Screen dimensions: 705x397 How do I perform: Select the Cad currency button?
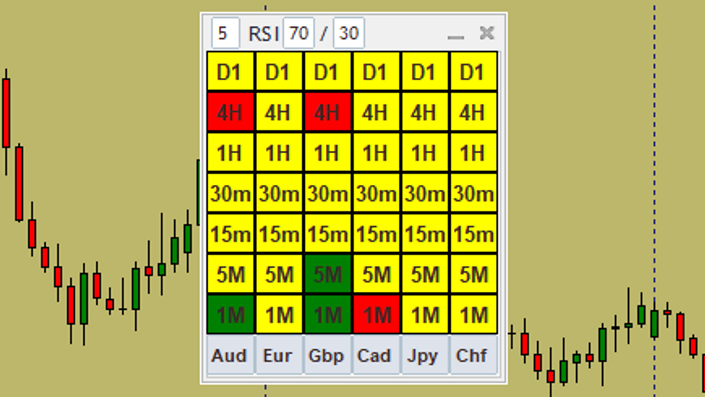[x=376, y=355]
